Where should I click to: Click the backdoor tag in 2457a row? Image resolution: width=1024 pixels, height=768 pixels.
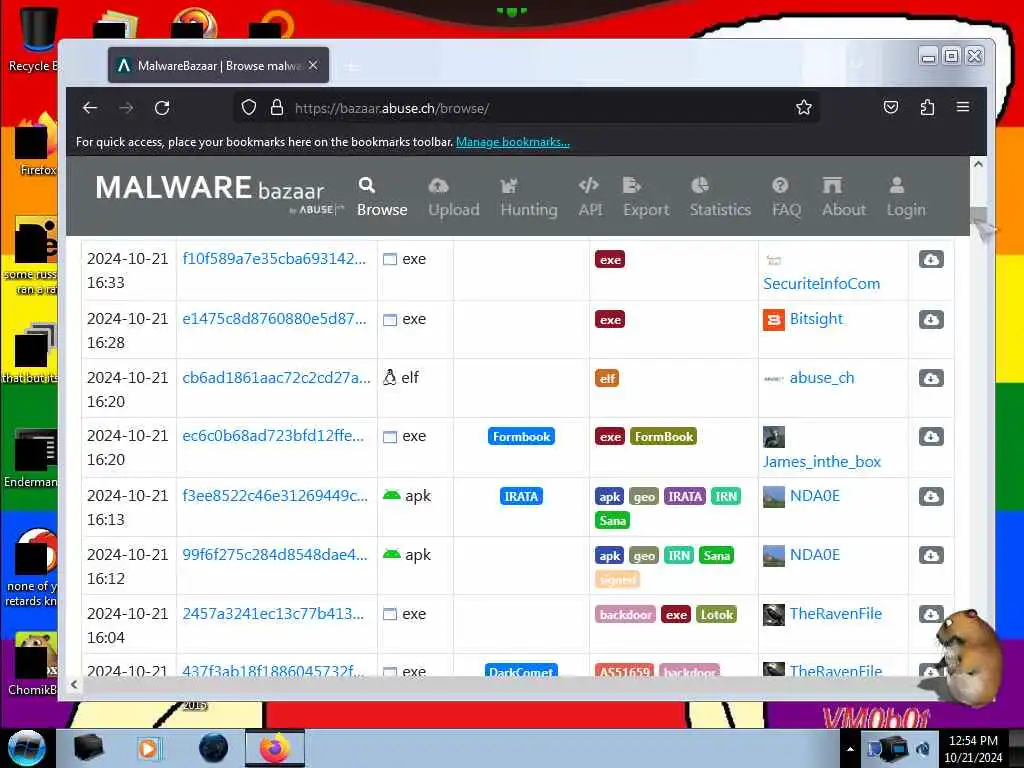pyautogui.click(x=625, y=615)
